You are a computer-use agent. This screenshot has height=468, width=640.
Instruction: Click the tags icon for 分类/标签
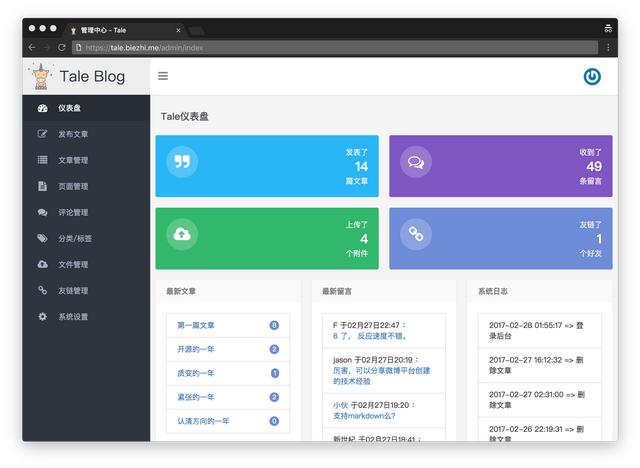click(42, 238)
